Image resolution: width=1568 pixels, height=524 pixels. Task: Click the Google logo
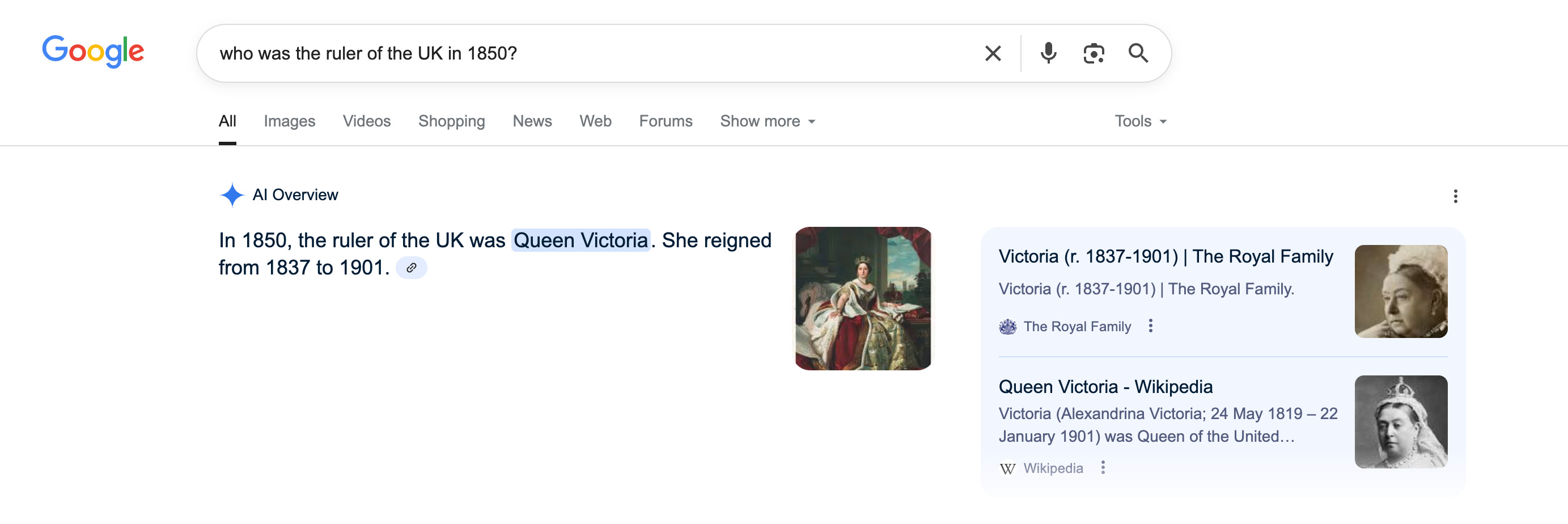point(93,51)
